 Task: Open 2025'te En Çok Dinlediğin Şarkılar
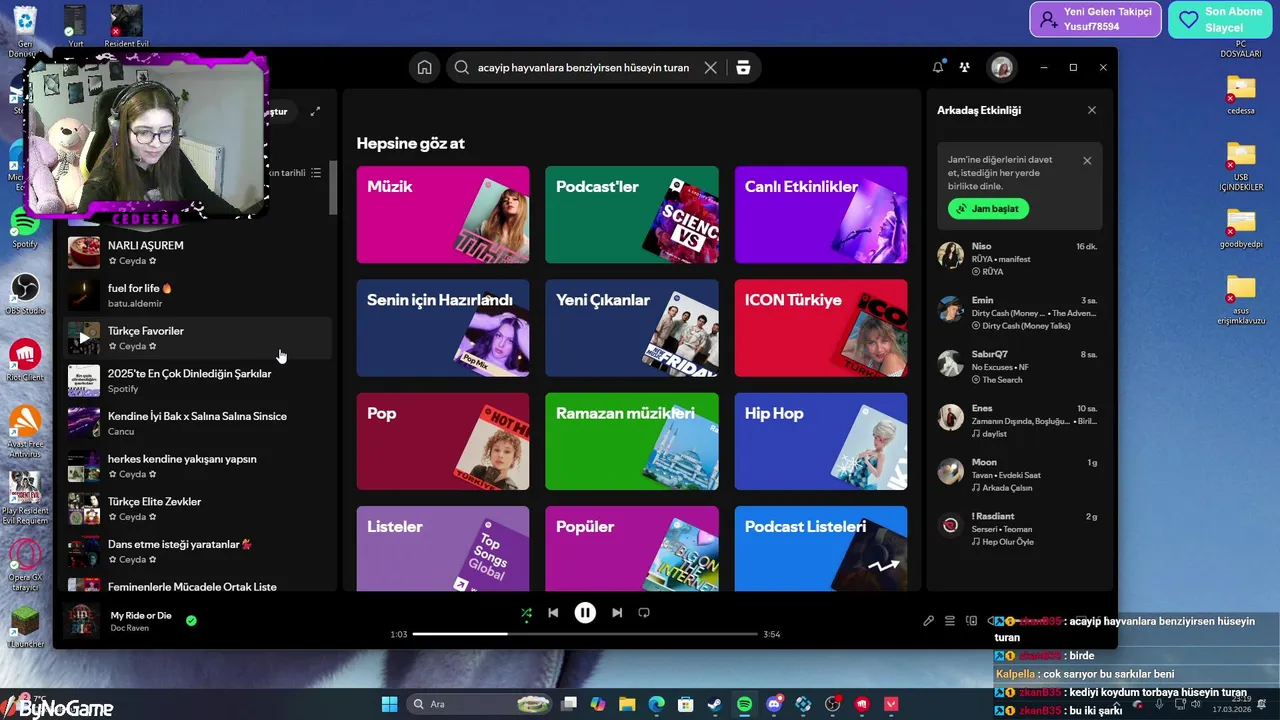tap(198, 380)
